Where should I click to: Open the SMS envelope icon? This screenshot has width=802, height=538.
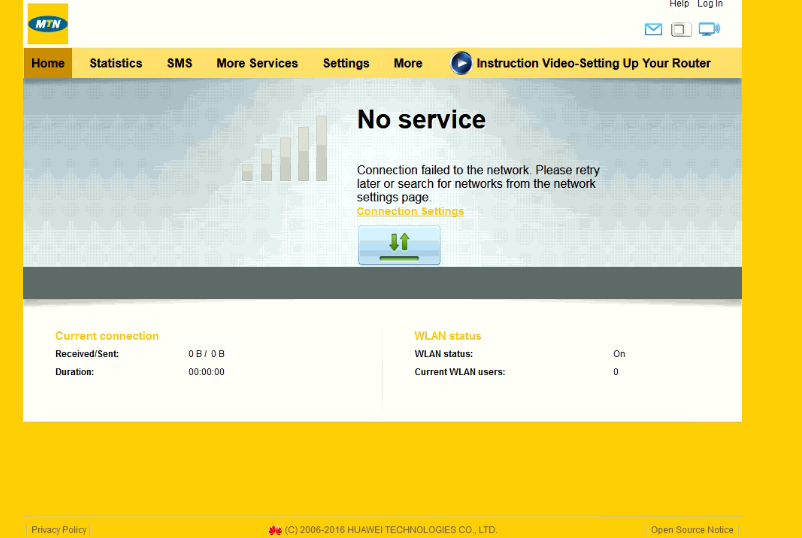point(653,29)
